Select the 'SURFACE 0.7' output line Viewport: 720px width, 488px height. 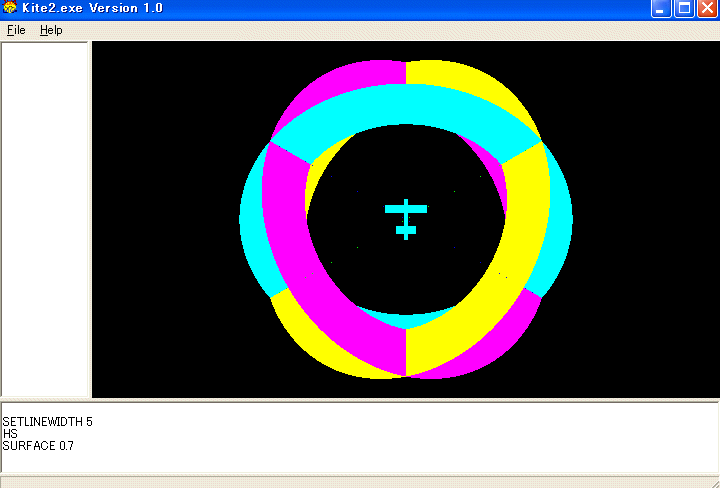pos(38,445)
